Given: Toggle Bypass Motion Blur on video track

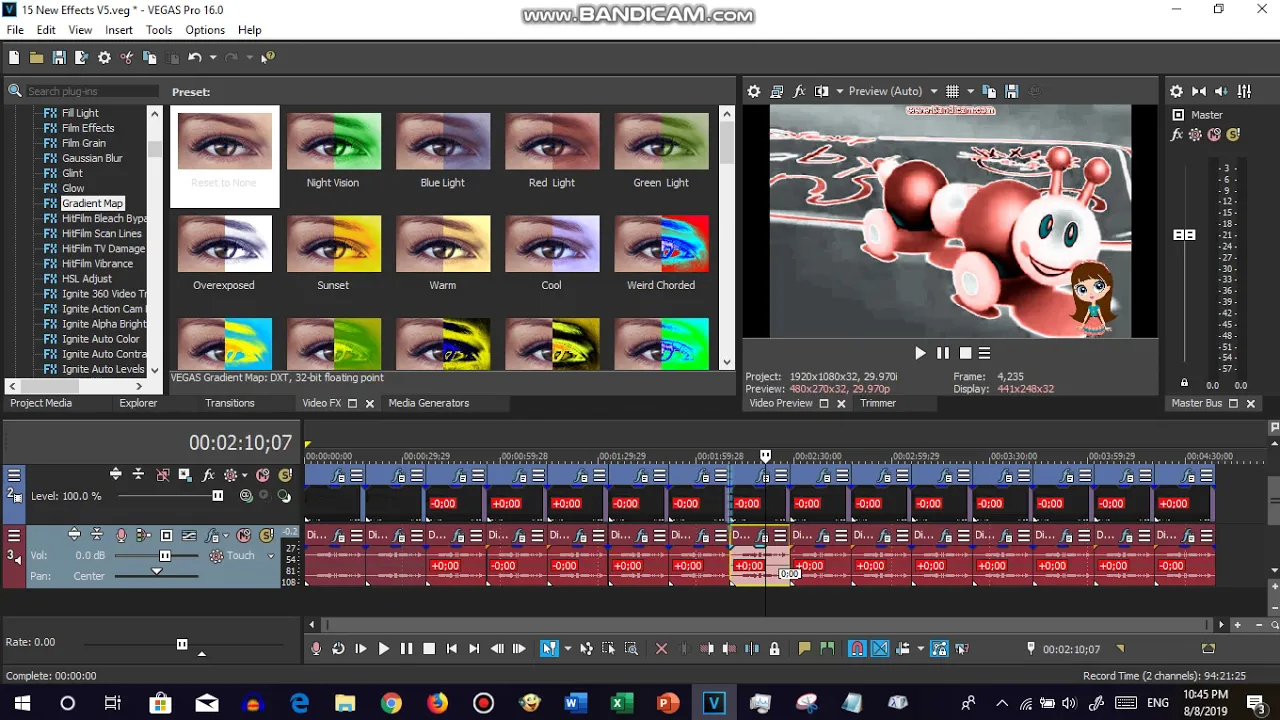Looking at the screenshot, I should (x=162, y=475).
